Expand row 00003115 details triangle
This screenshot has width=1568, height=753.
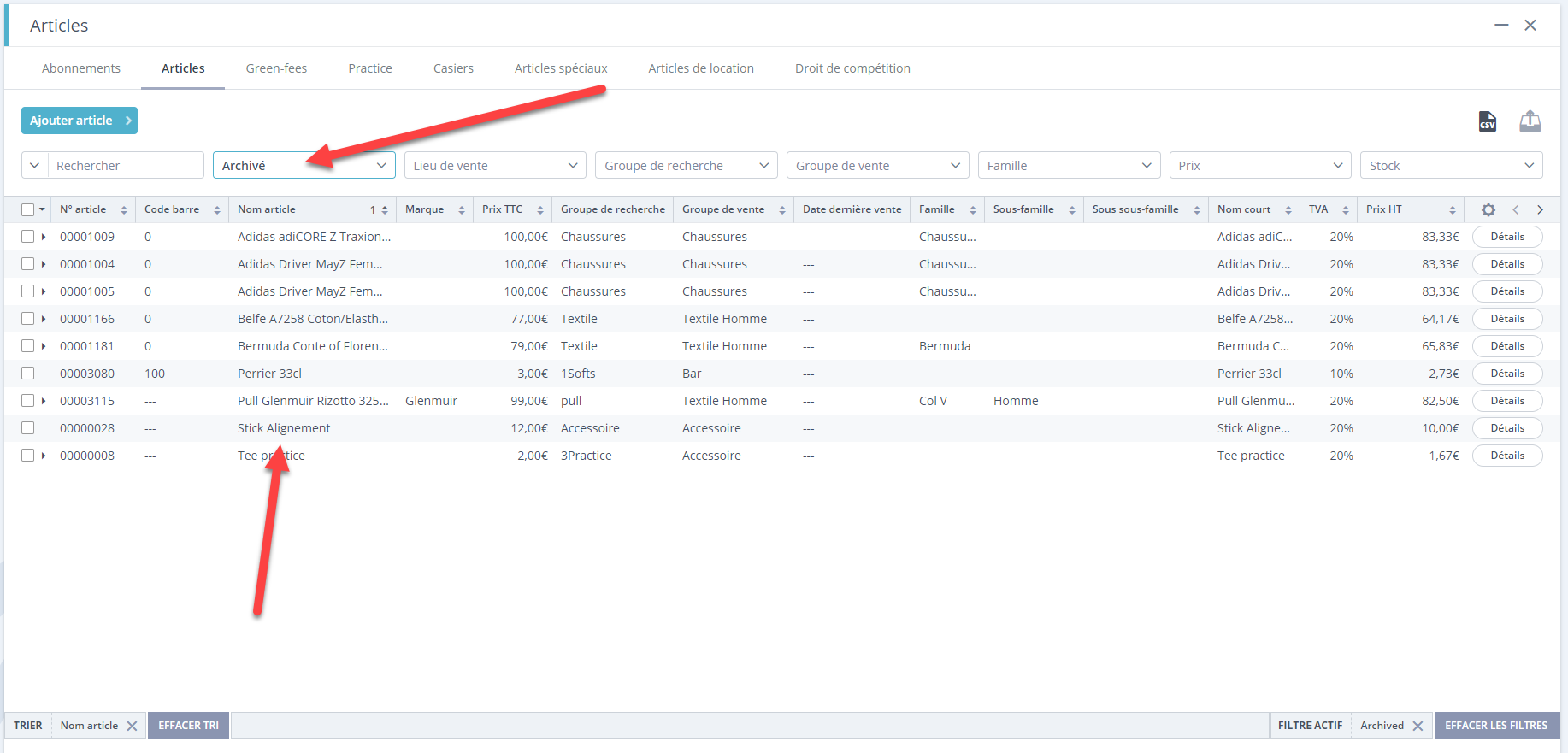click(x=44, y=401)
